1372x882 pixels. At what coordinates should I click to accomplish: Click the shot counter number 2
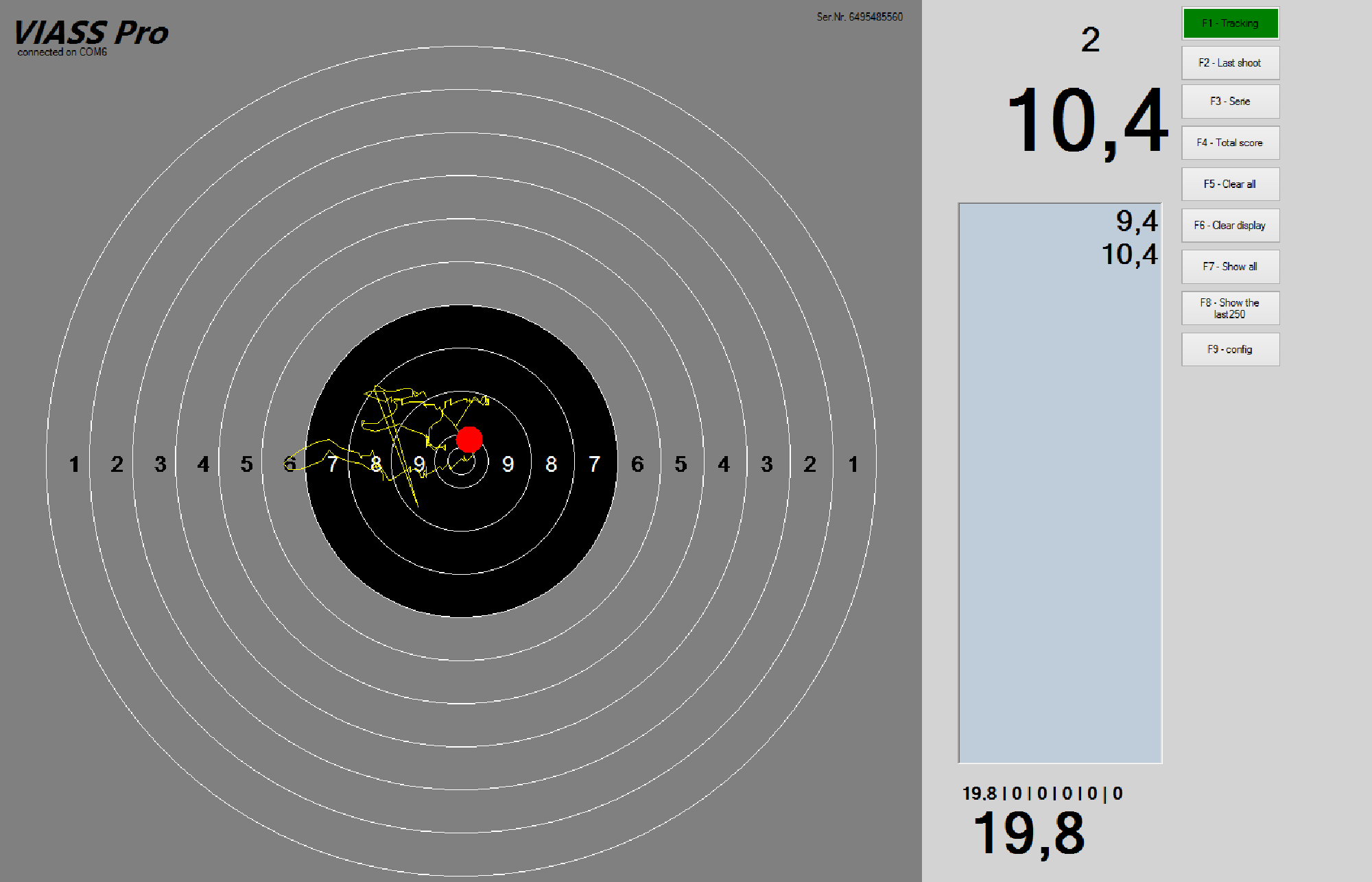pos(1090,40)
